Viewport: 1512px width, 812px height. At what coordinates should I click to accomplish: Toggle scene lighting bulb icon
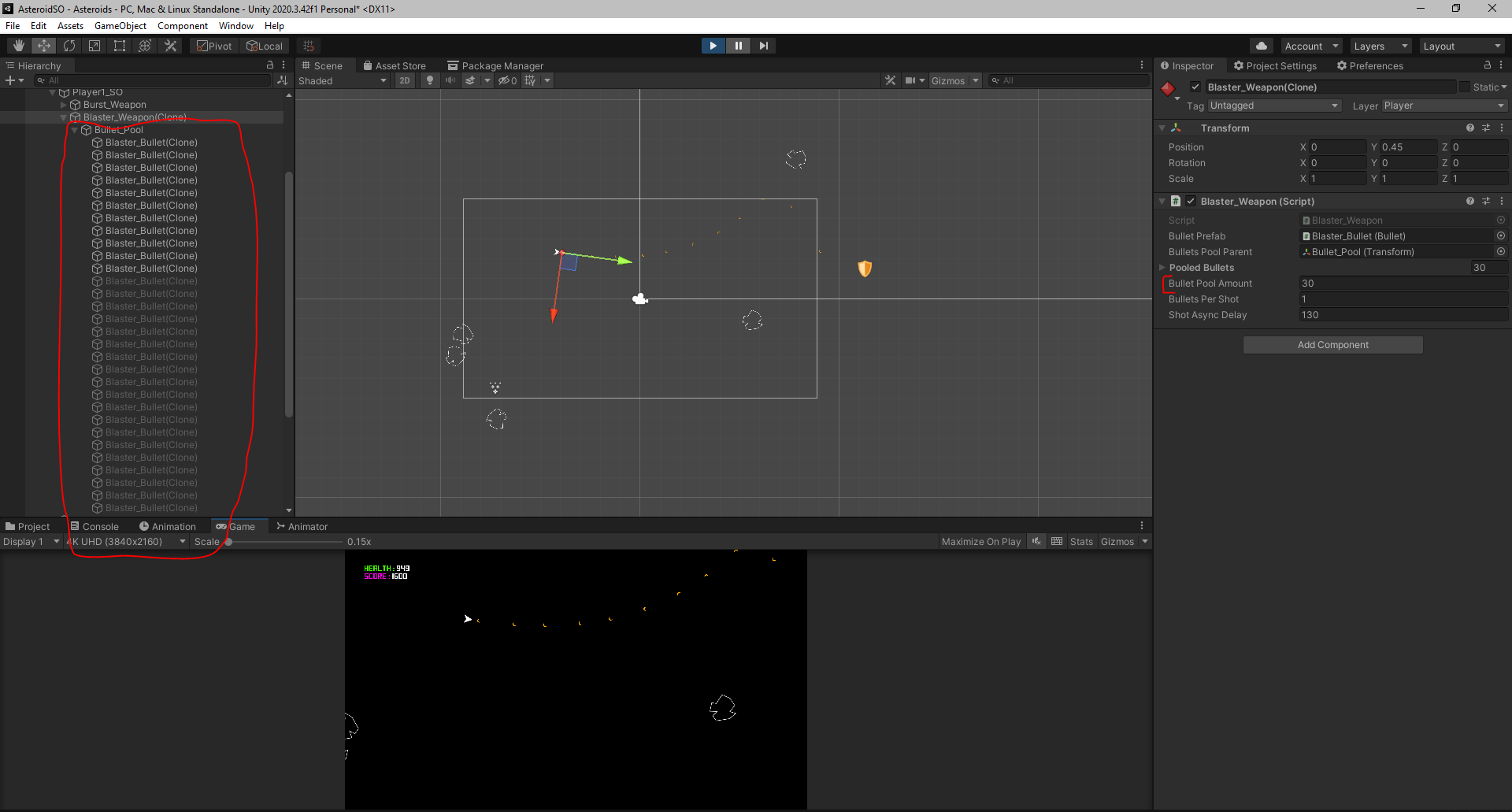pyautogui.click(x=429, y=80)
